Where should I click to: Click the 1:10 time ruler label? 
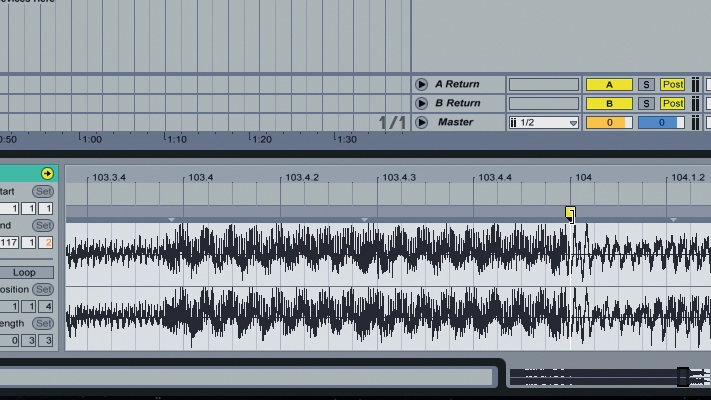(x=177, y=139)
